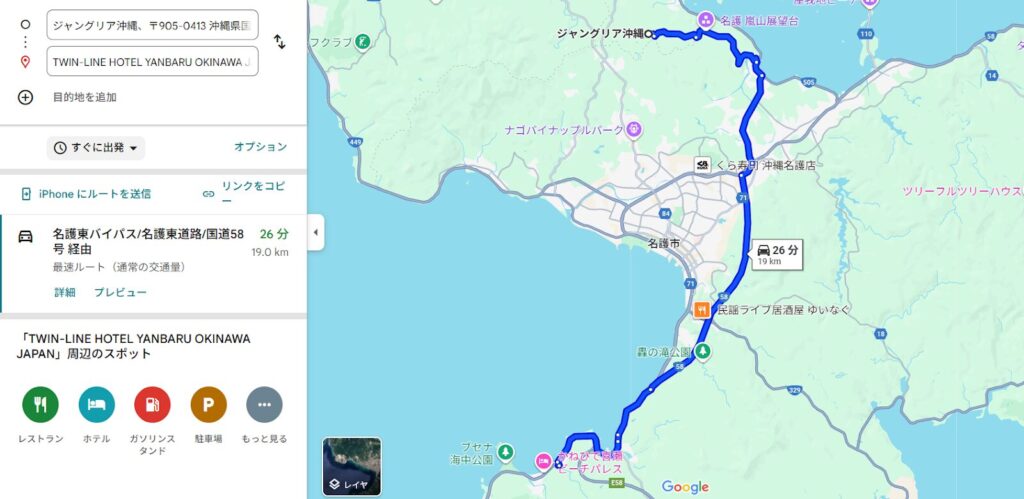Start the route プレビュー preview

pos(120,293)
